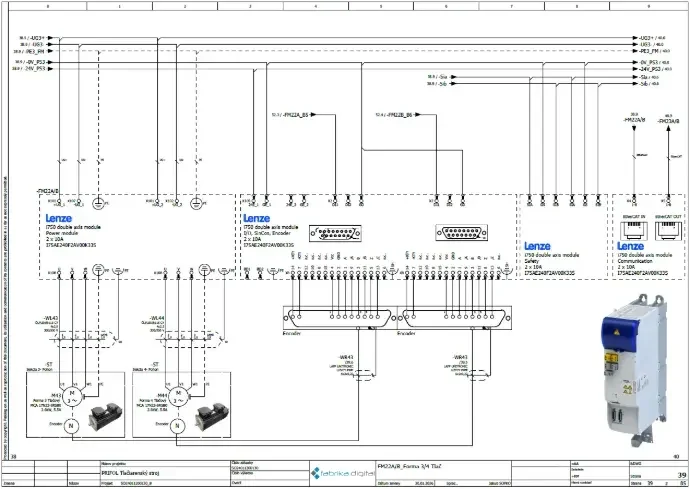This screenshot has width=690, height=489.
Task: Click the right-side -UG3+ outgoing reference
Action: coord(650,38)
